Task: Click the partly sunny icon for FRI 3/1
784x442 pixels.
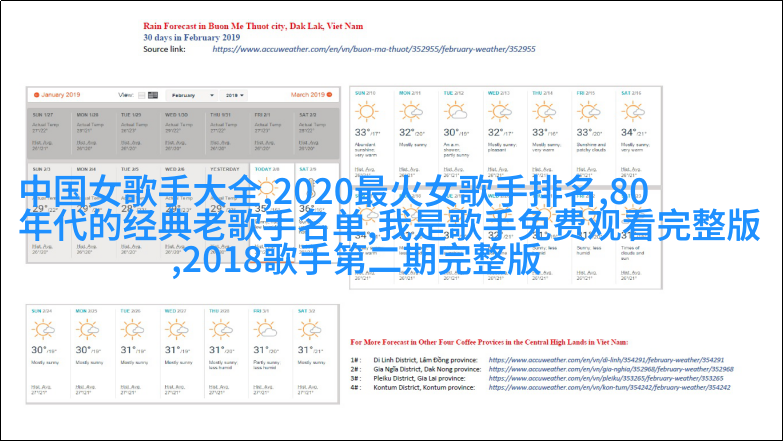Action: pyautogui.click(x=266, y=330)
